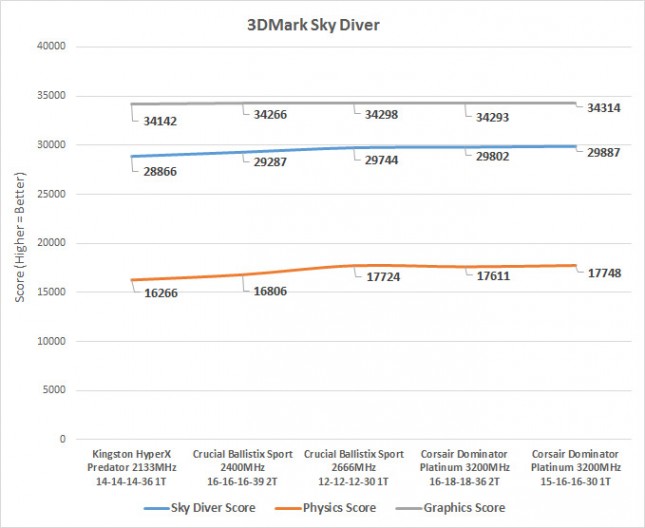Select the Sky Diver data label 29287
This screenshot has height=528, width=645.
pos(270,162)
